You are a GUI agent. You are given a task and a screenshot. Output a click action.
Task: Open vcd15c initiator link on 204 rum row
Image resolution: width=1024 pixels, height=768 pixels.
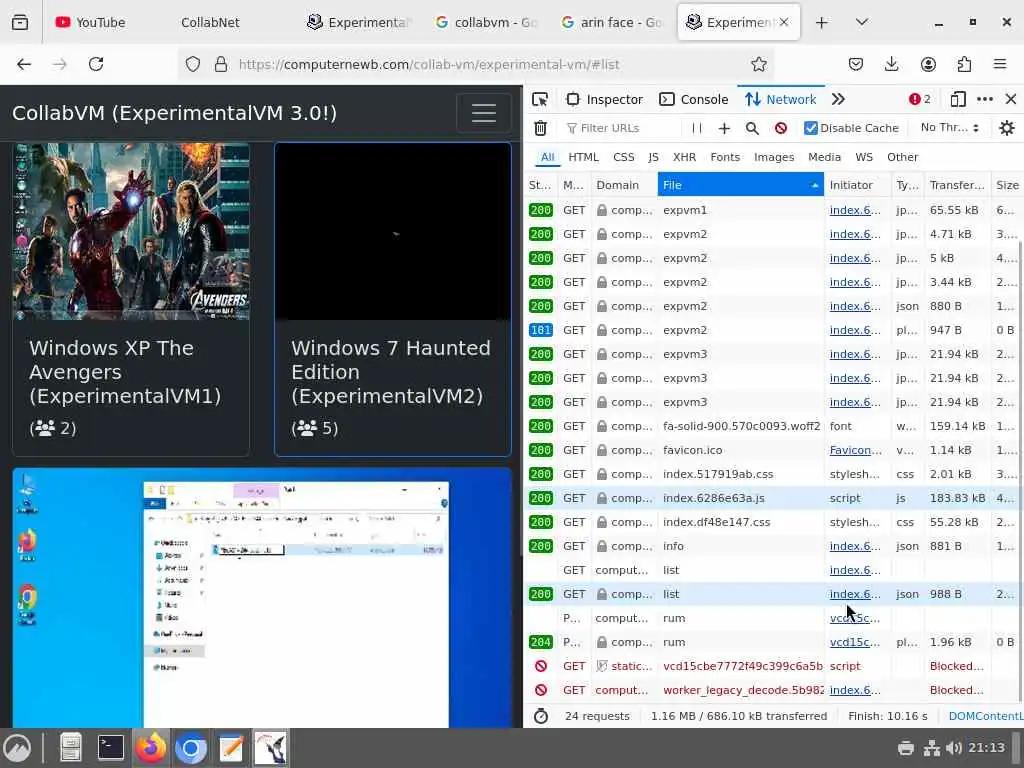point(854,642)
